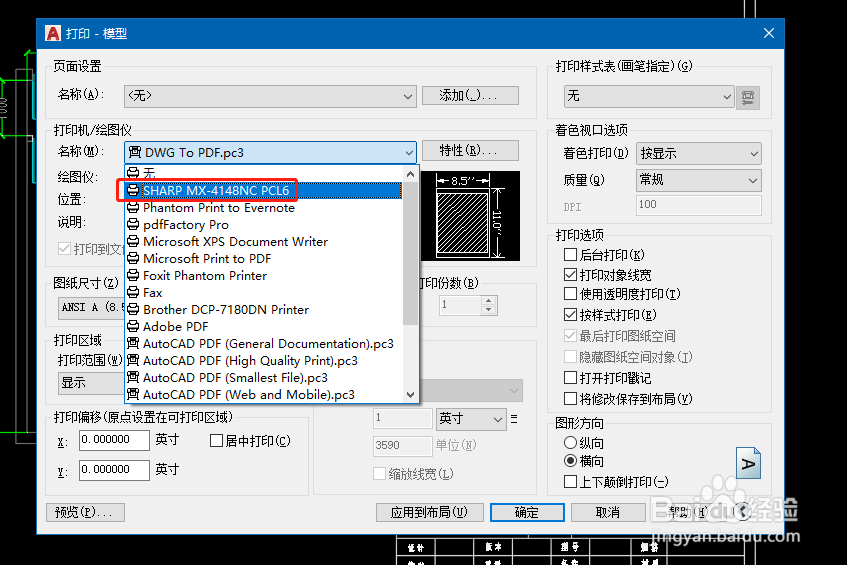Click the down arrow of the printer list scrollbar

pos(411,395)
